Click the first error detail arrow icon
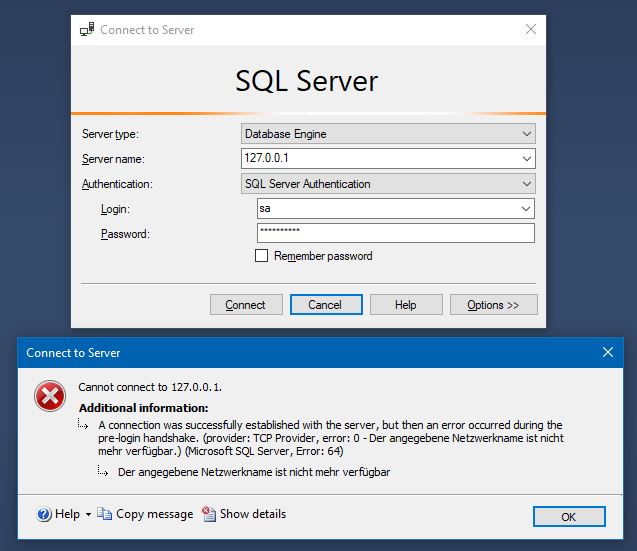 tap(83, 425)
